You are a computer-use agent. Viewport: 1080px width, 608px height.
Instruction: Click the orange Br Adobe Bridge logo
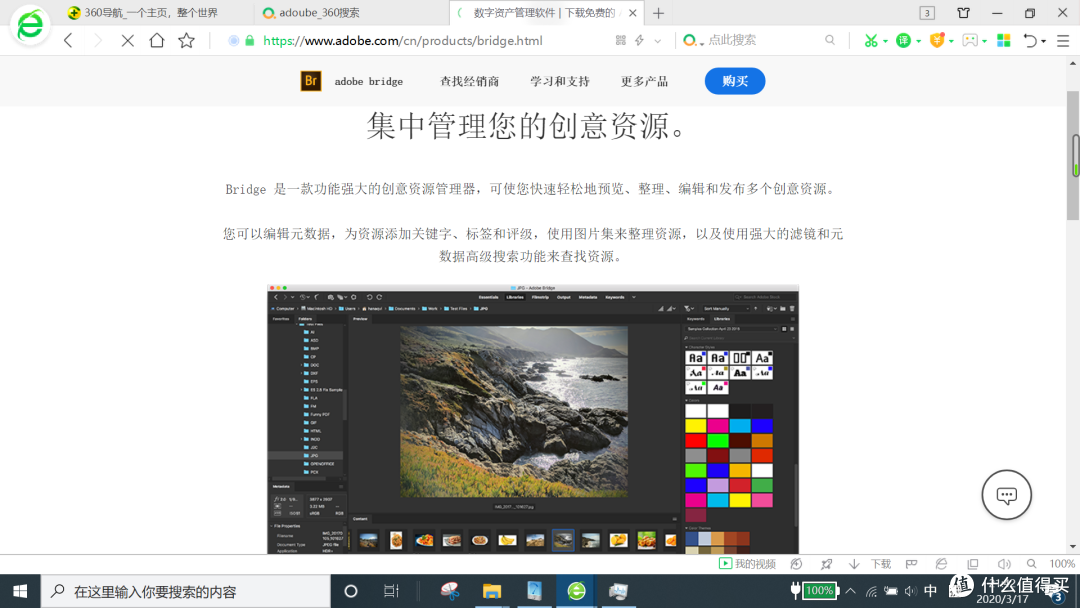[x=311, y=81]
